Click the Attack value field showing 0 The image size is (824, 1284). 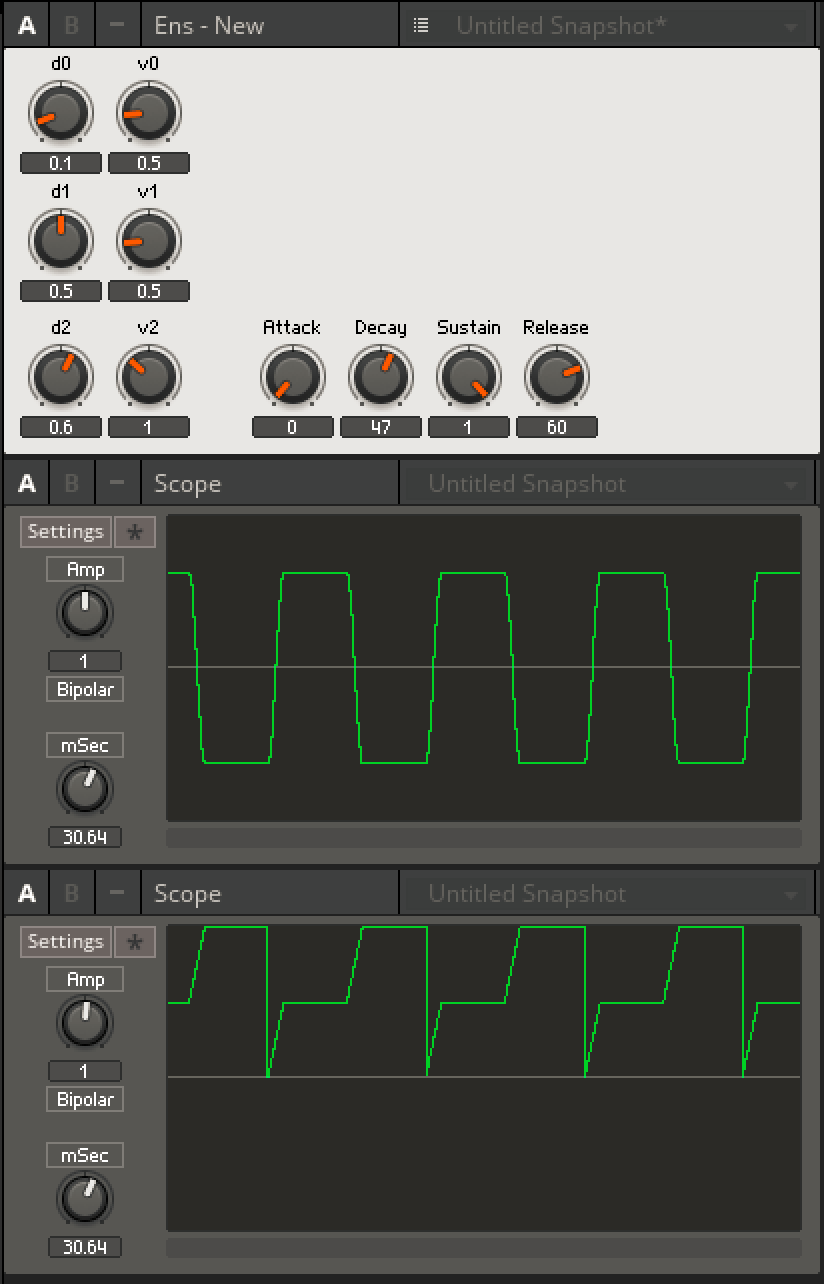tap(293, 427)
